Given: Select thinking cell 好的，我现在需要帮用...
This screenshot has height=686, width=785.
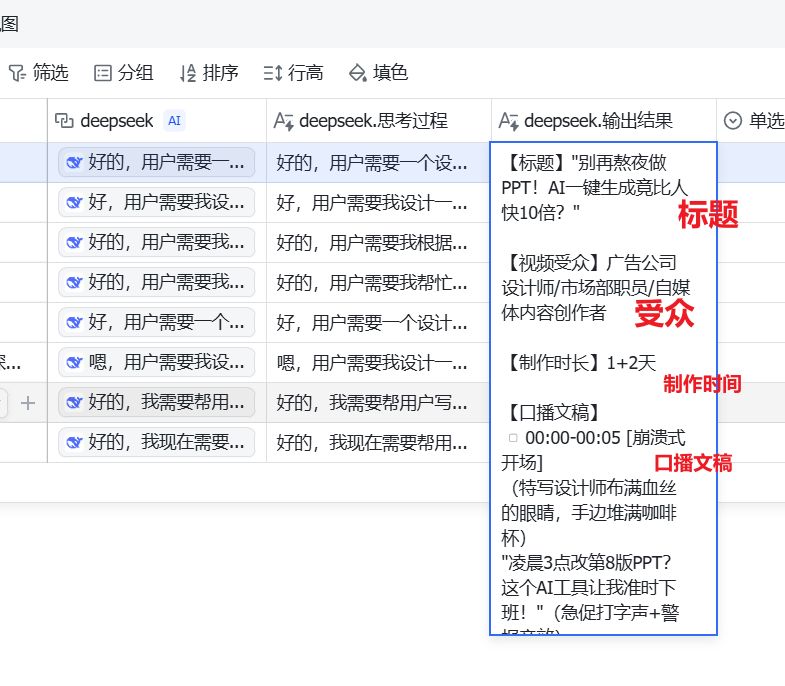Looking at the screenshot, I should (x=378, y=443).
